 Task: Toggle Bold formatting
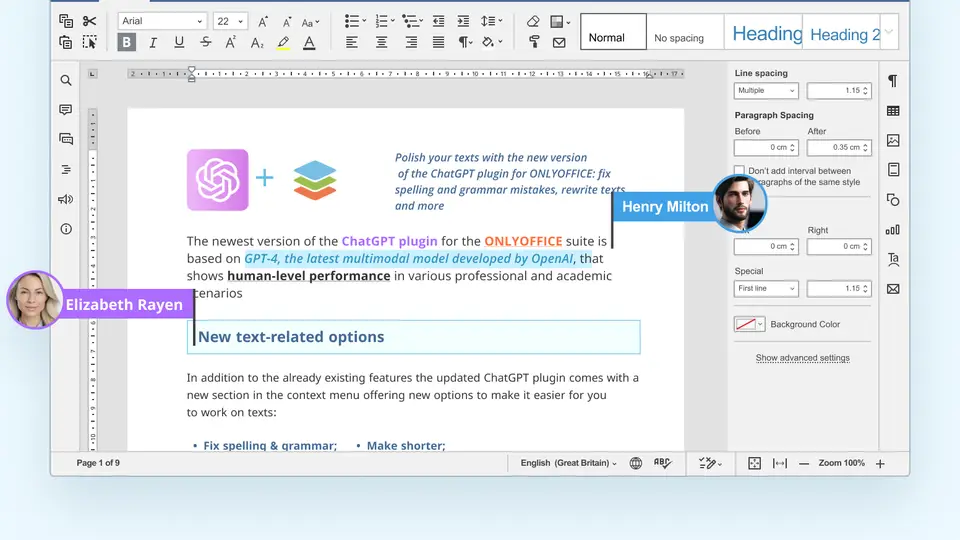(127, 42)
